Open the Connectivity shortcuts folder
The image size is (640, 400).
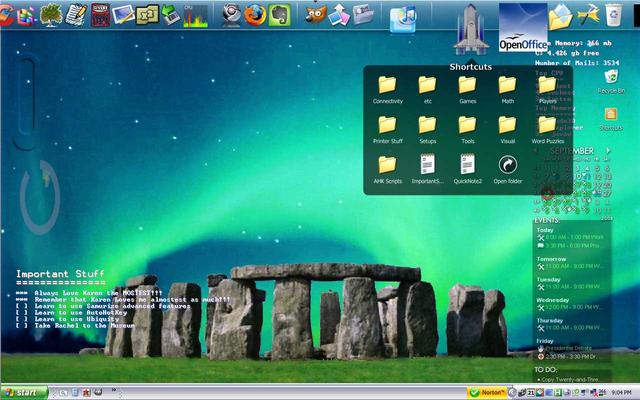[x=387, y=87]
